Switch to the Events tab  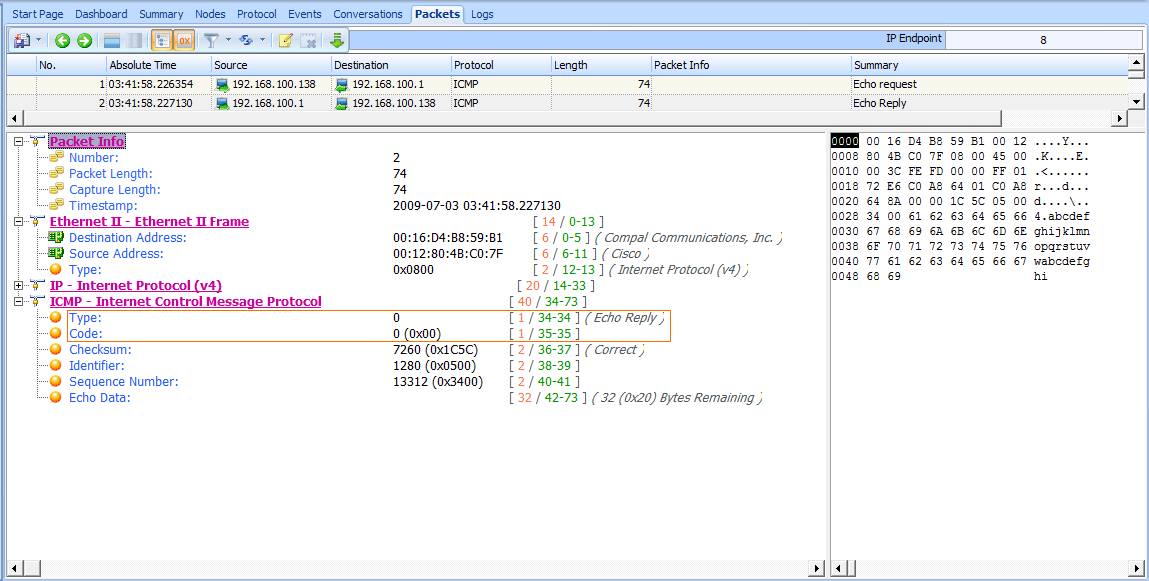pyautogui.click(x=305, y=14)
